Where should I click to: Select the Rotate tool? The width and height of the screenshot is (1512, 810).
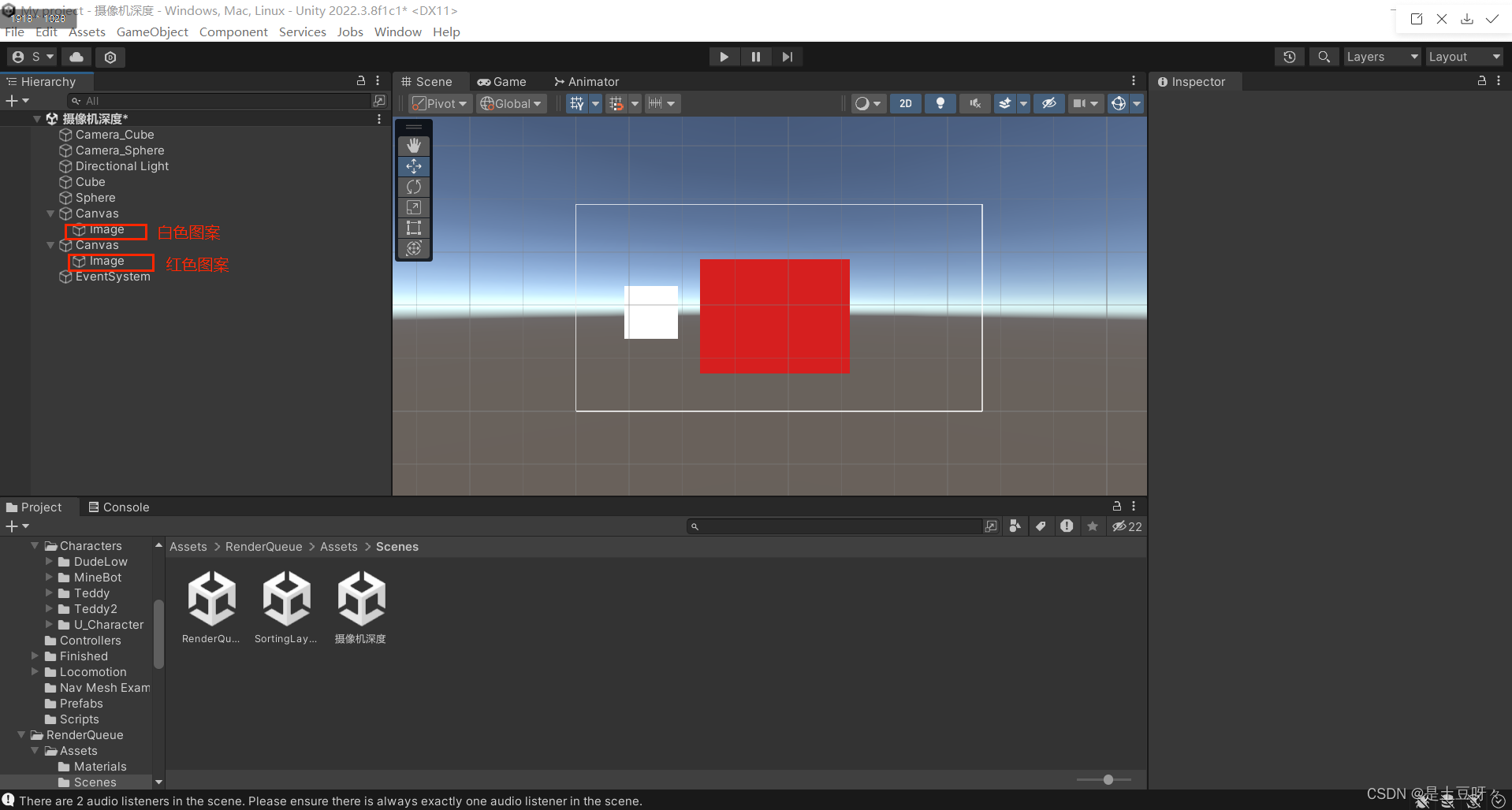(414, 187)
